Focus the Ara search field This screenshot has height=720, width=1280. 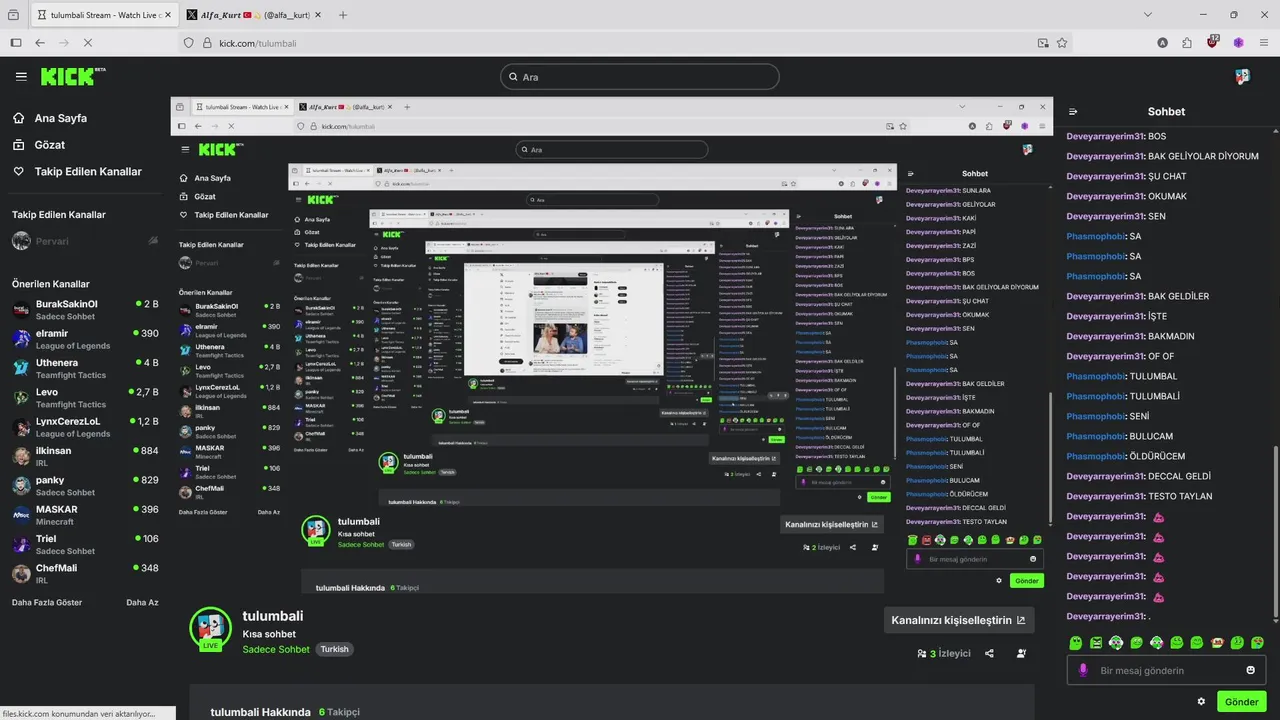coord(640,77)
